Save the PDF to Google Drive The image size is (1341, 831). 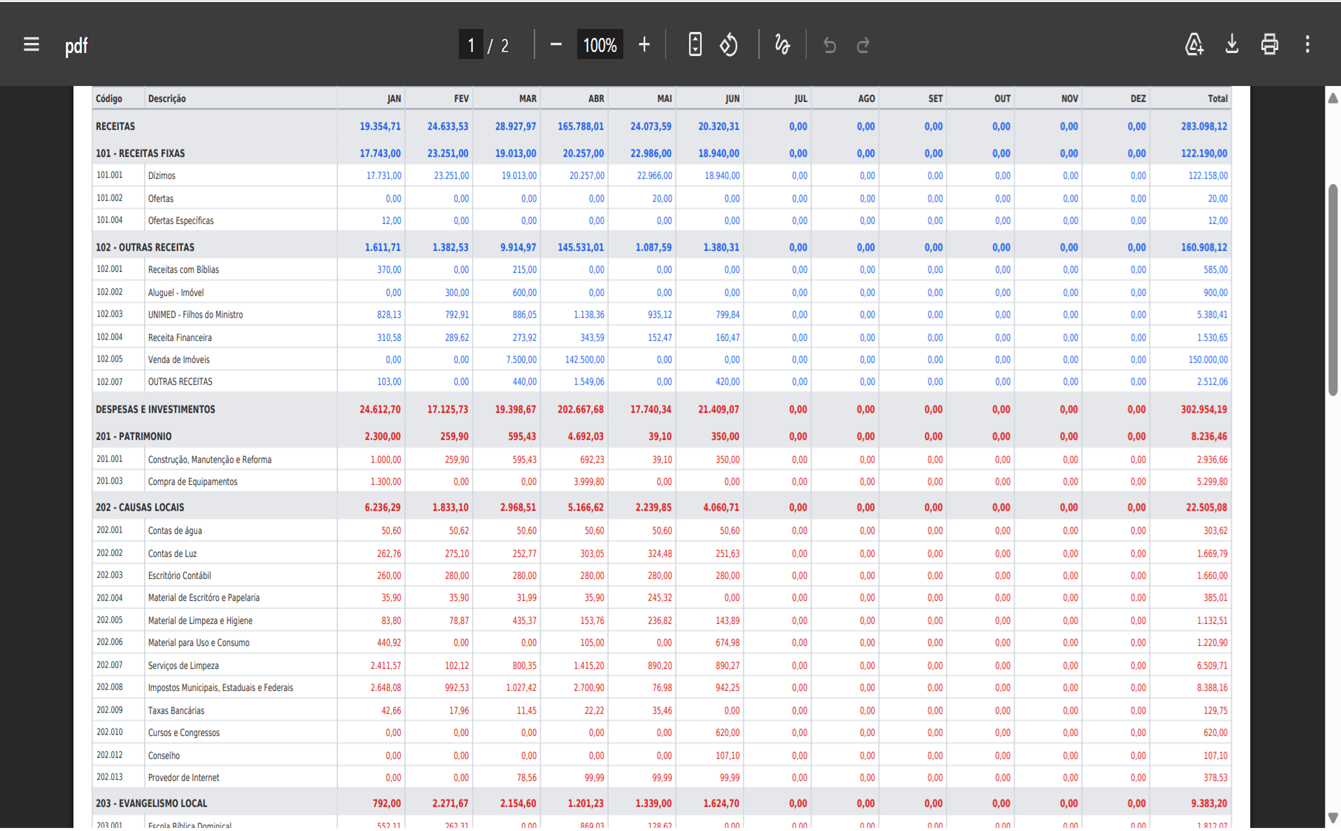pos(1194,45)
